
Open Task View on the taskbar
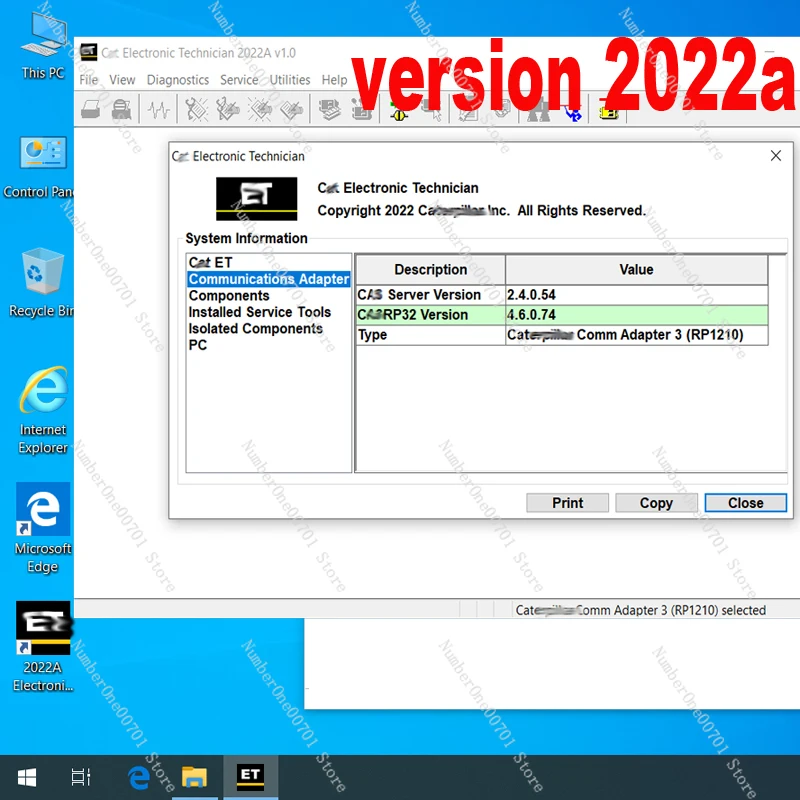coord(81,778)
